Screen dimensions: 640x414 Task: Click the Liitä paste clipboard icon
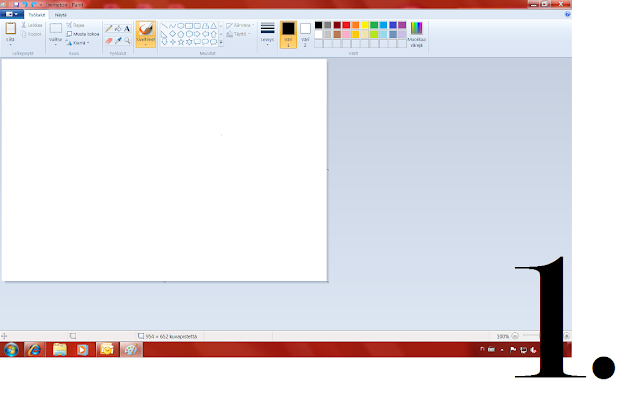coord(11,29)
